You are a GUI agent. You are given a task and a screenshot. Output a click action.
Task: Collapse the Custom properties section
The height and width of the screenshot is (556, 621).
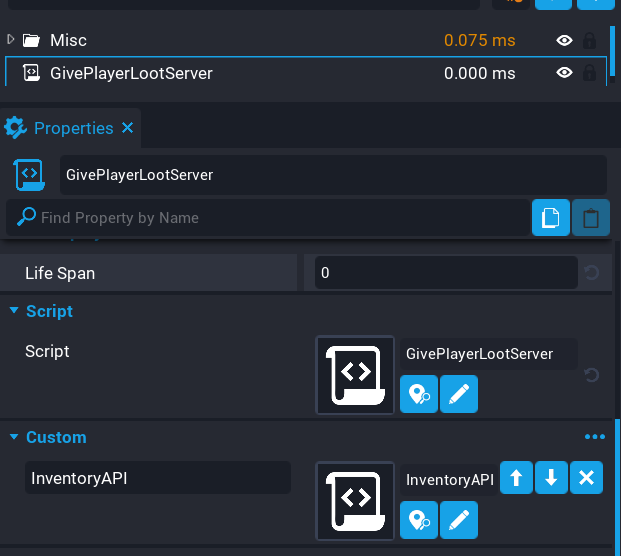[x=14, y=437]
